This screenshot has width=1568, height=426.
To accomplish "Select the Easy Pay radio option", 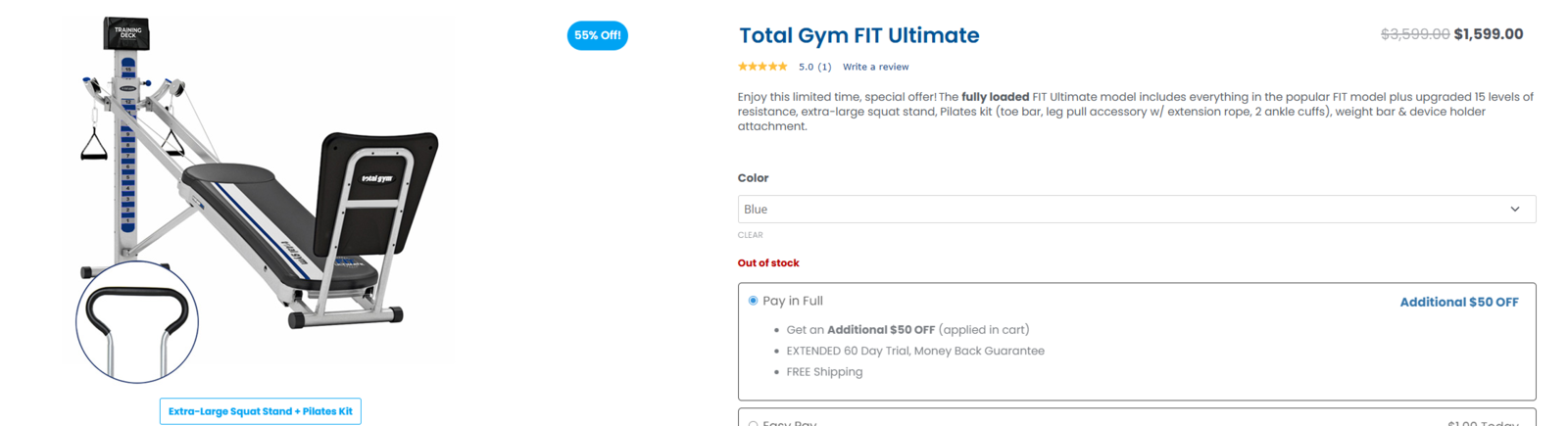I will coord(753,423).
